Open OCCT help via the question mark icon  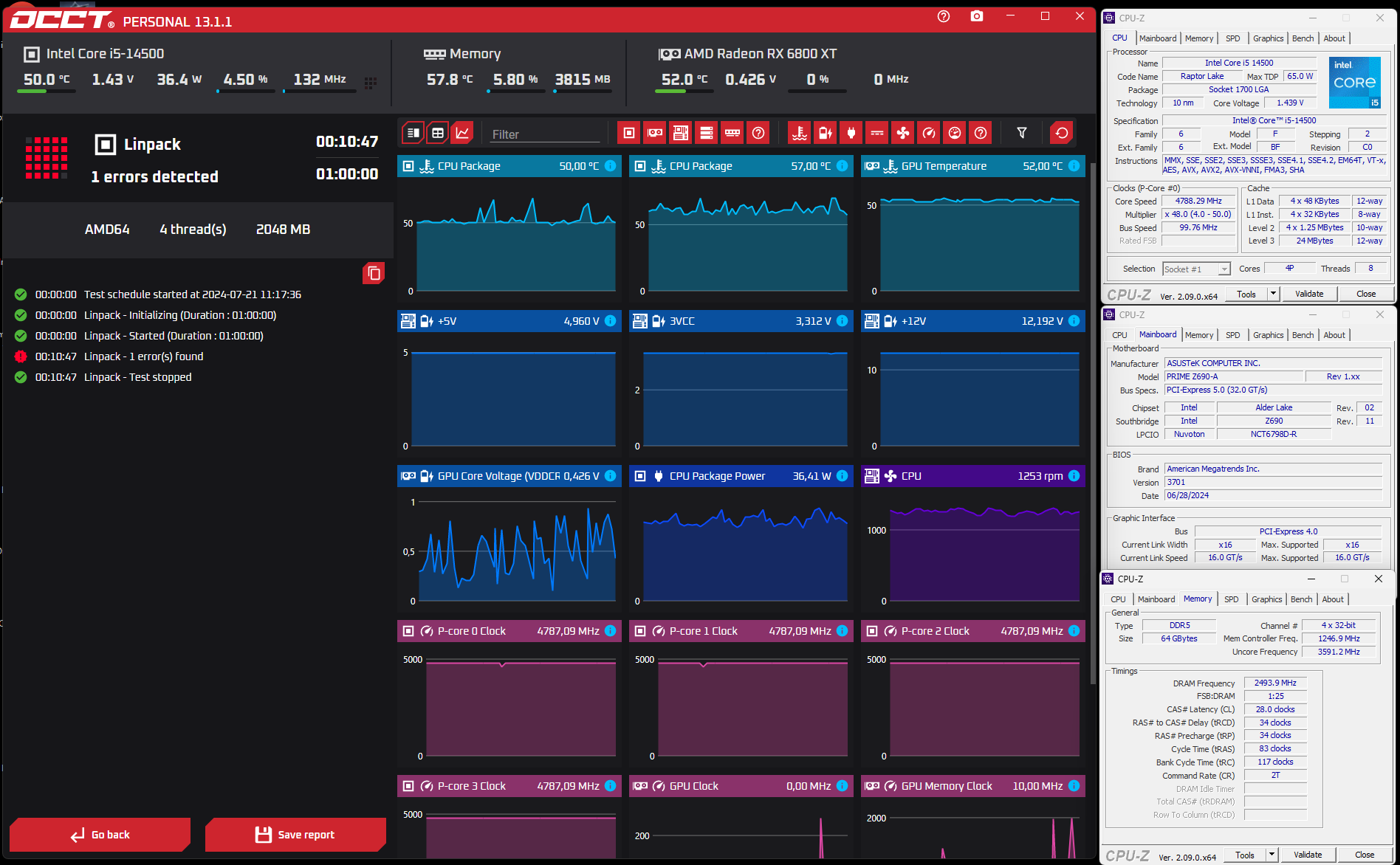point(944,16)
